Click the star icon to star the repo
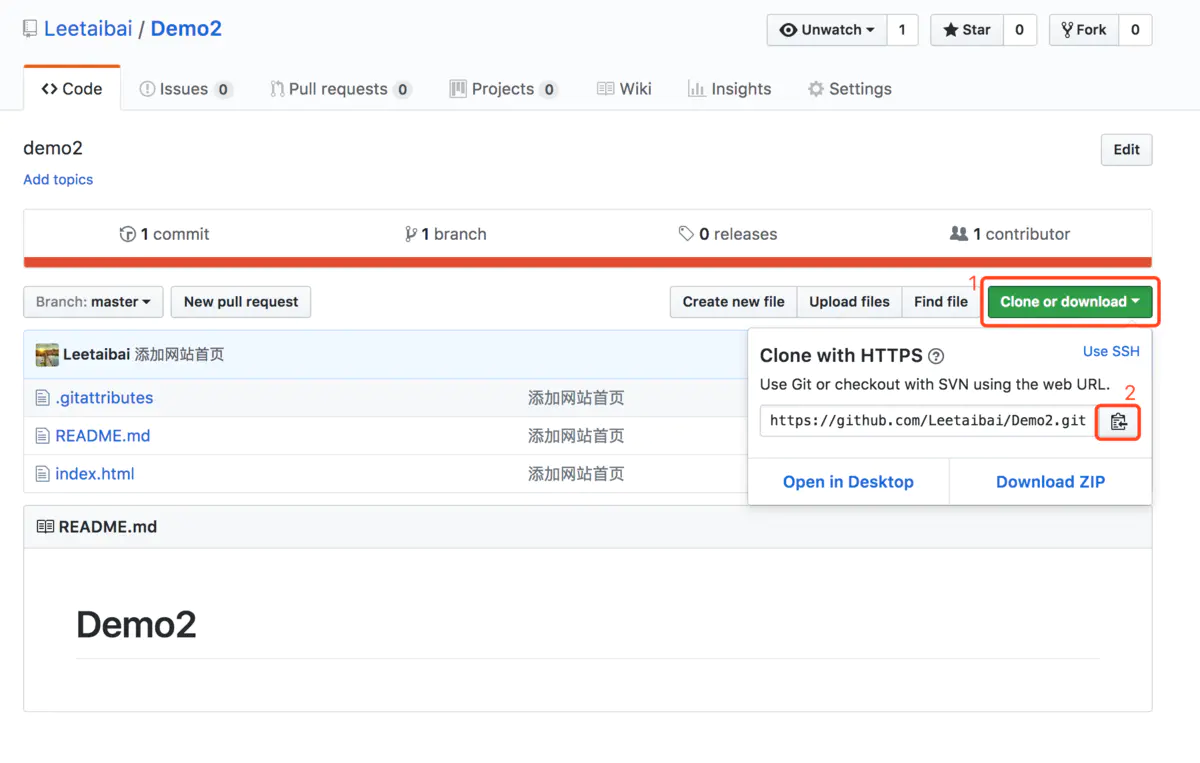1200x763 pixels. pyautogui.click(x=948, y=30)
